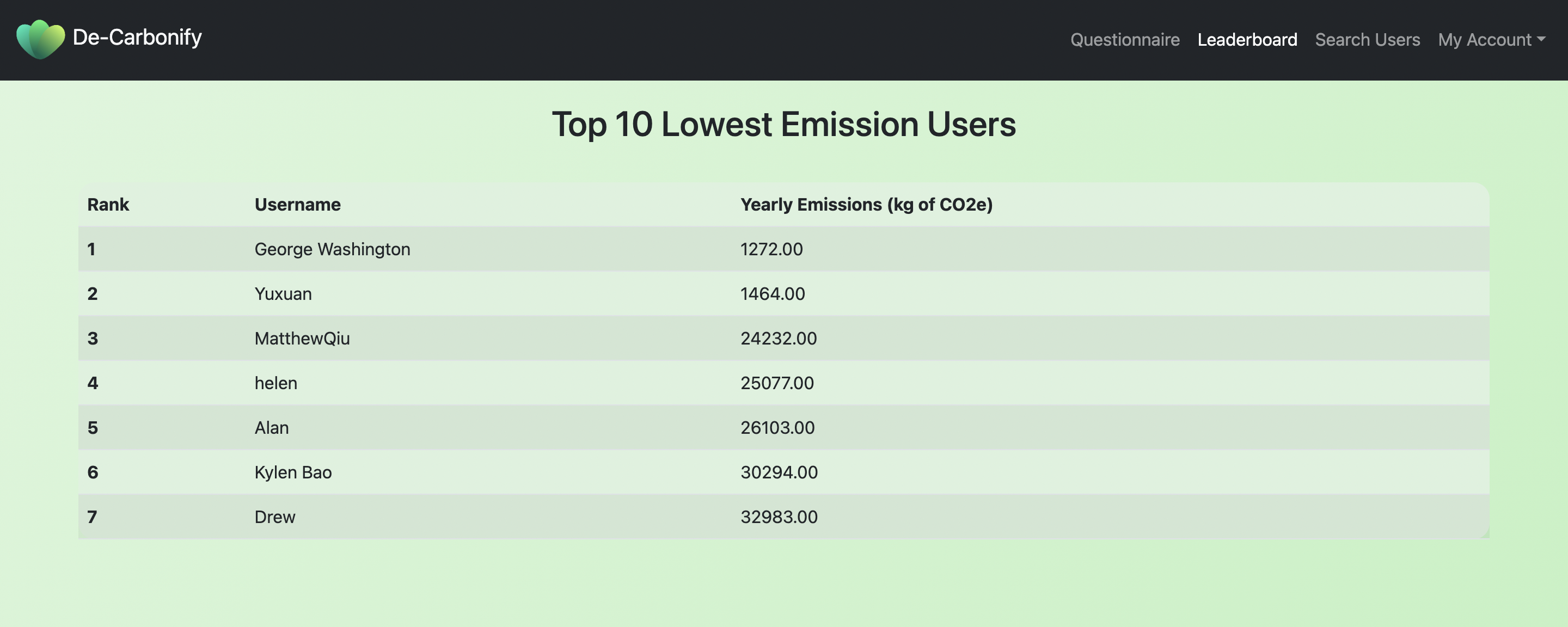Select the George Washington username

click(332, 249)
